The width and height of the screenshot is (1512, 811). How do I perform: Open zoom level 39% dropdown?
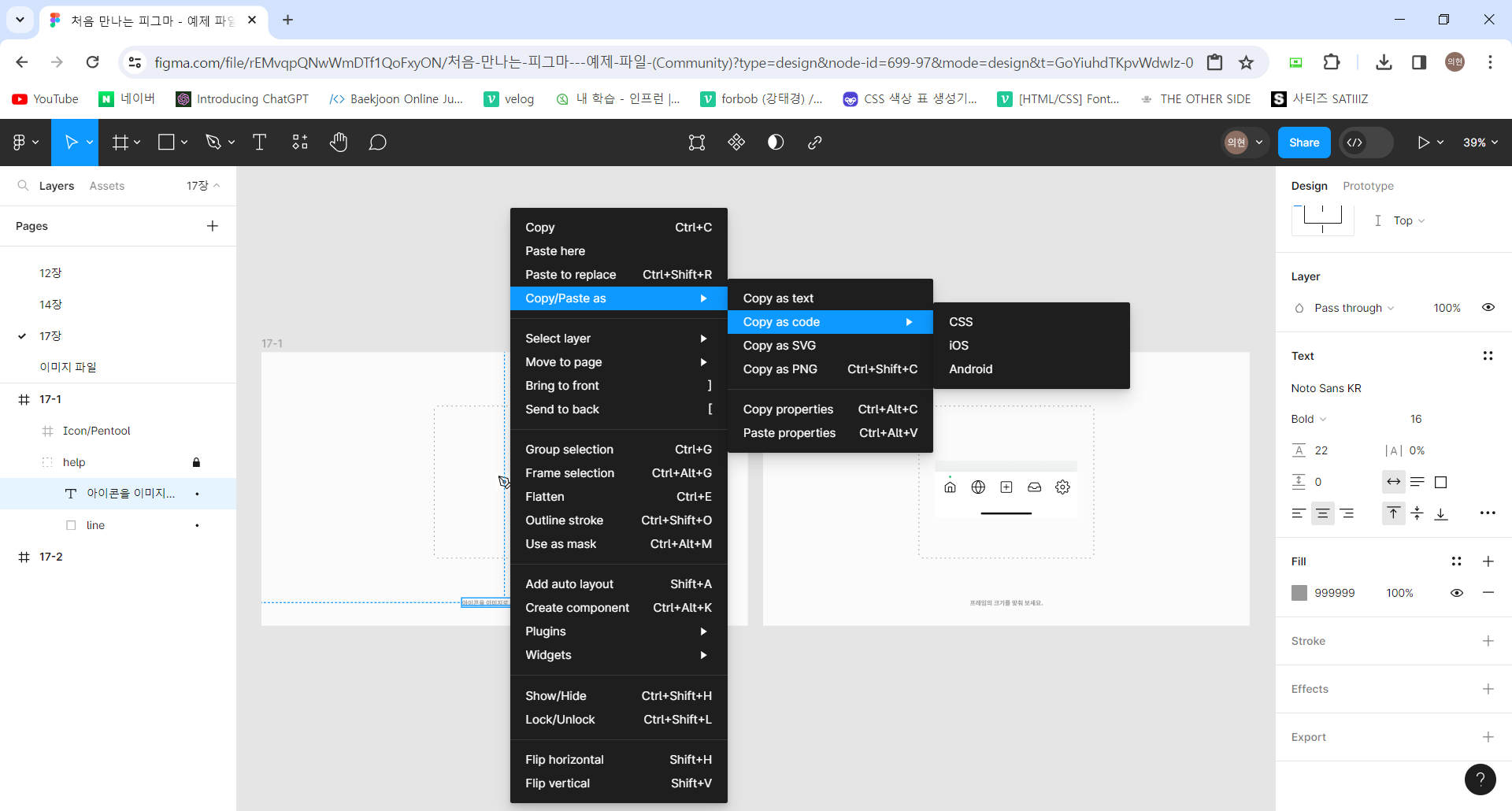1480,143
